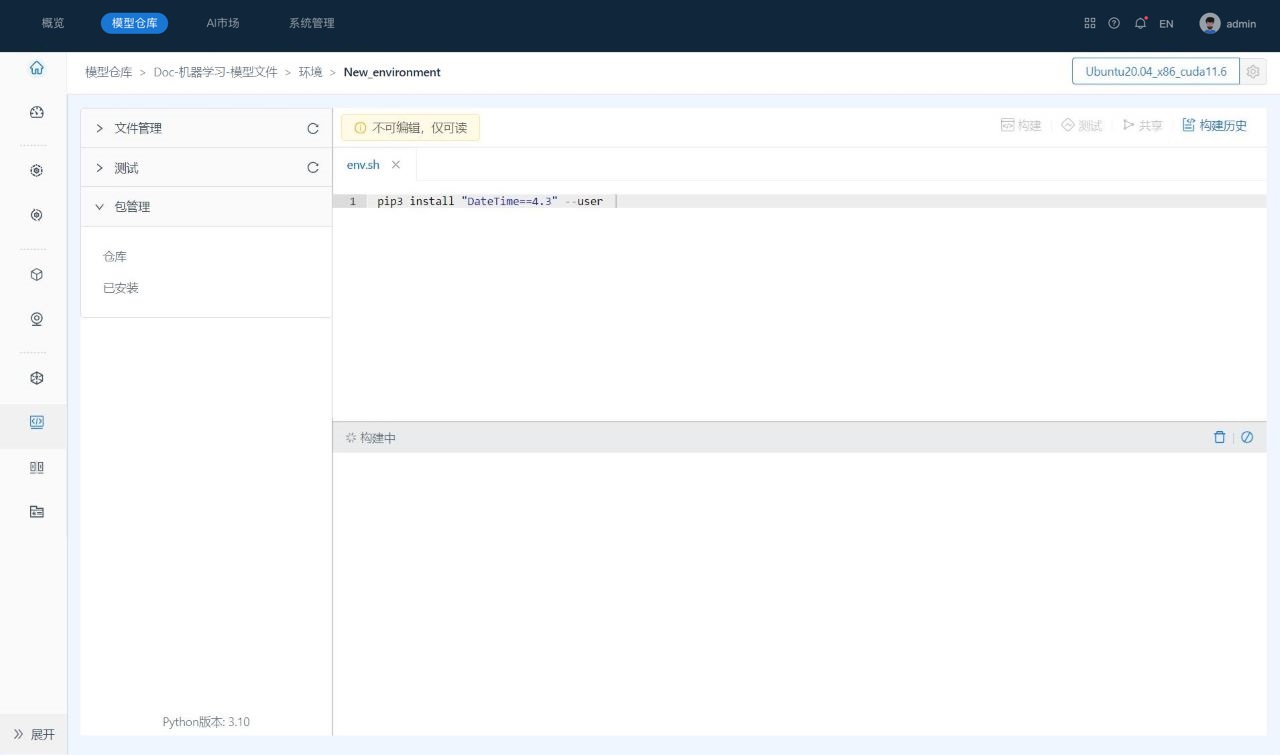
Task: Close the env.sh tab
Action: [x=396, y=165]
